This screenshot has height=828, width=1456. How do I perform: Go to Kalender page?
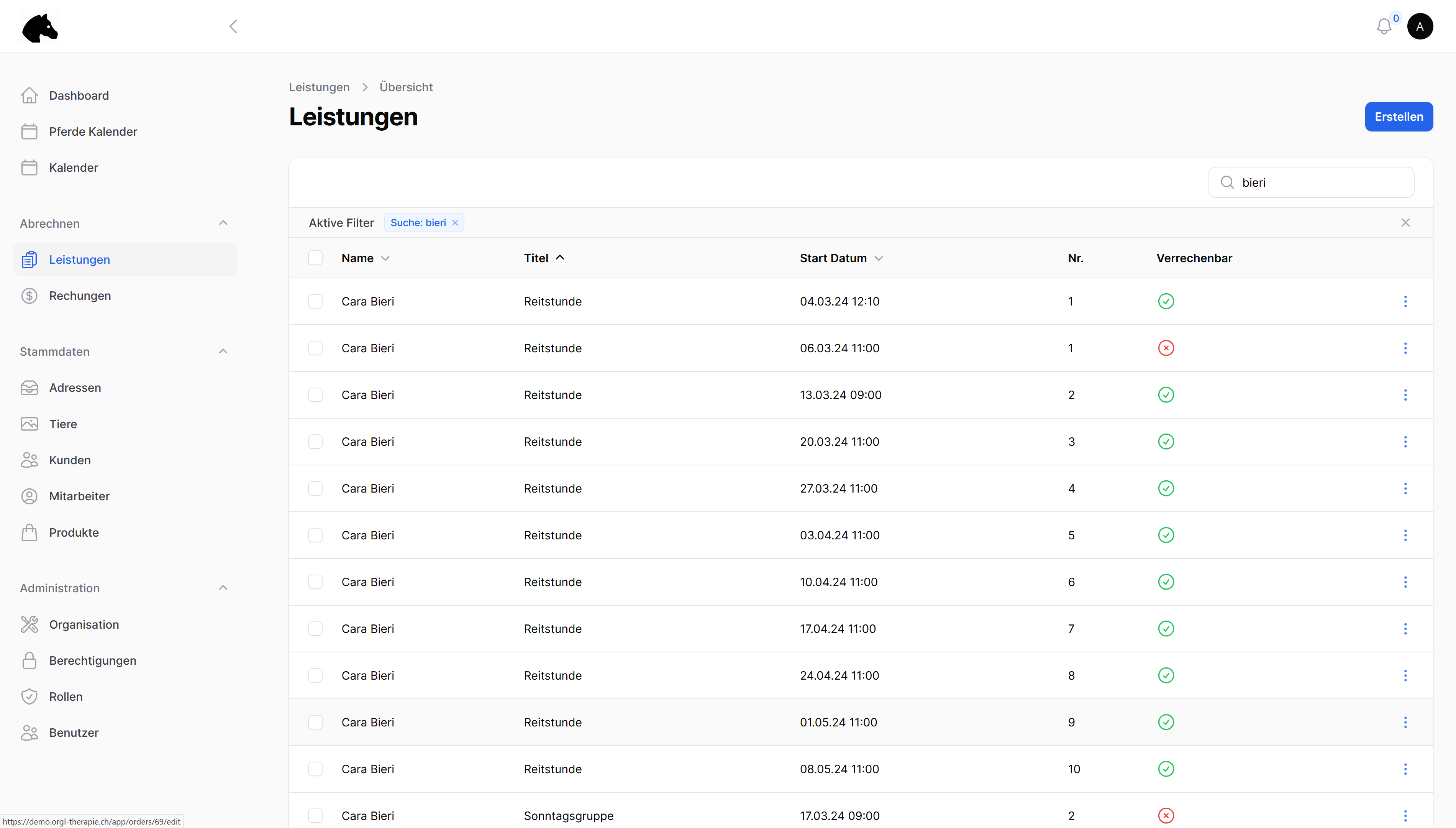(125, 168)
